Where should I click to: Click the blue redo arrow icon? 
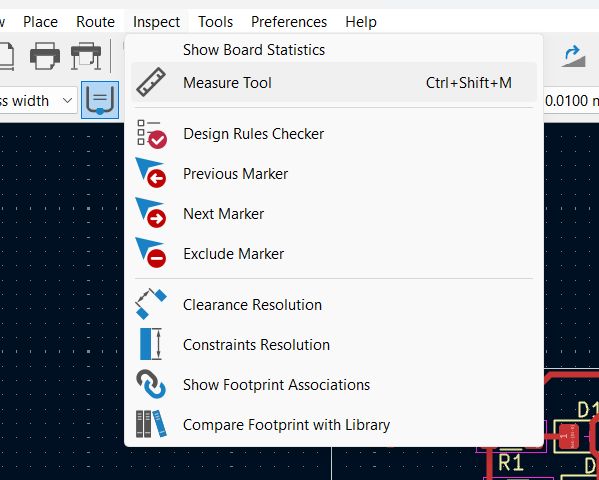[573, 57]
